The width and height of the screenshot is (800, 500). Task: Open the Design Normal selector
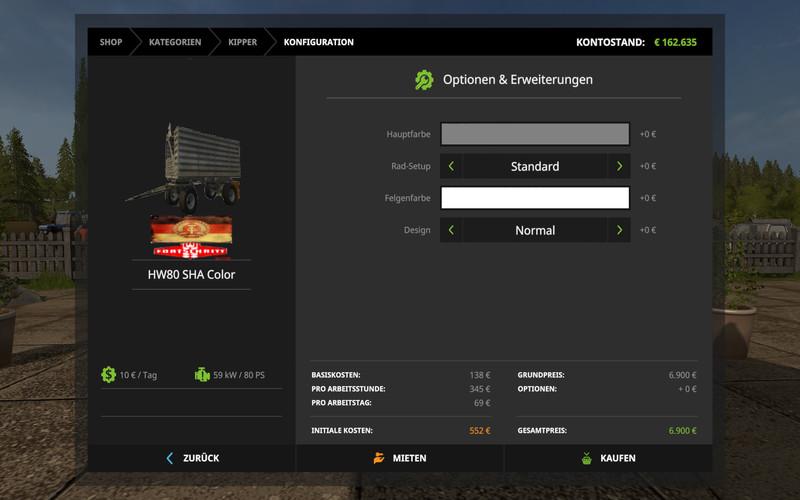tap(535, 230)
